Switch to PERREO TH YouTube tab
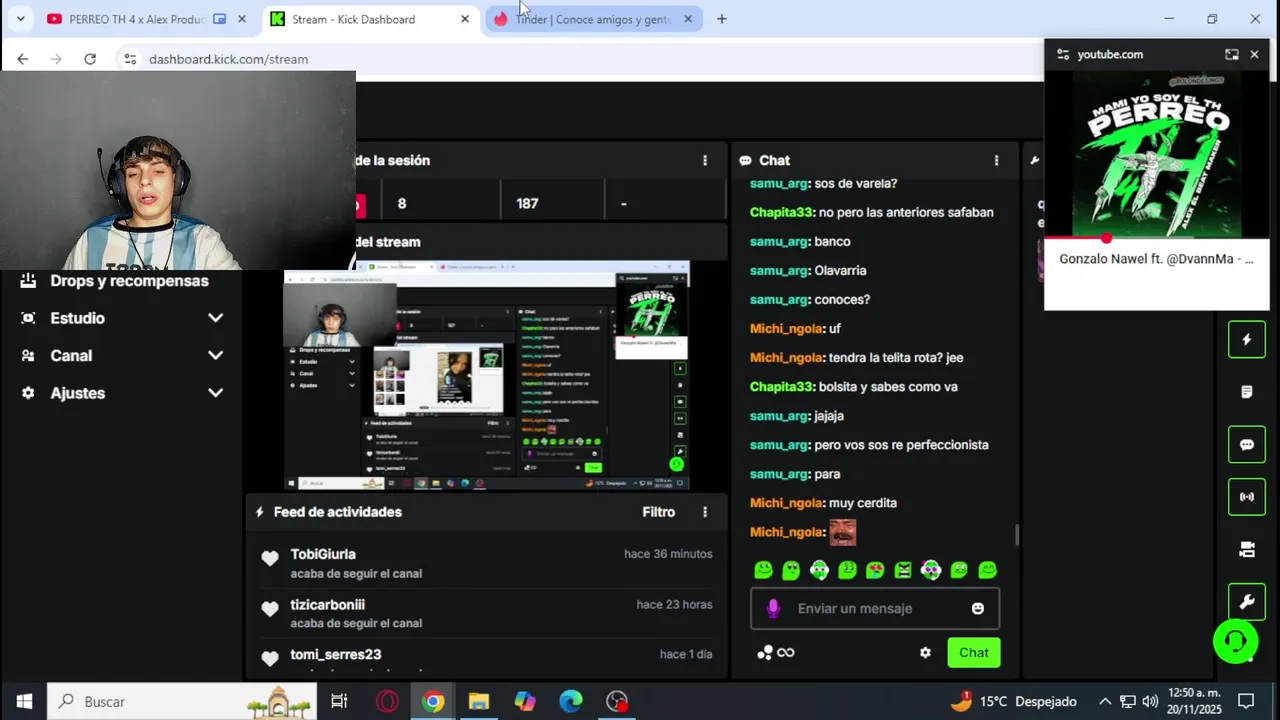This screenshot has height=720, width=1280. (147, 19)
